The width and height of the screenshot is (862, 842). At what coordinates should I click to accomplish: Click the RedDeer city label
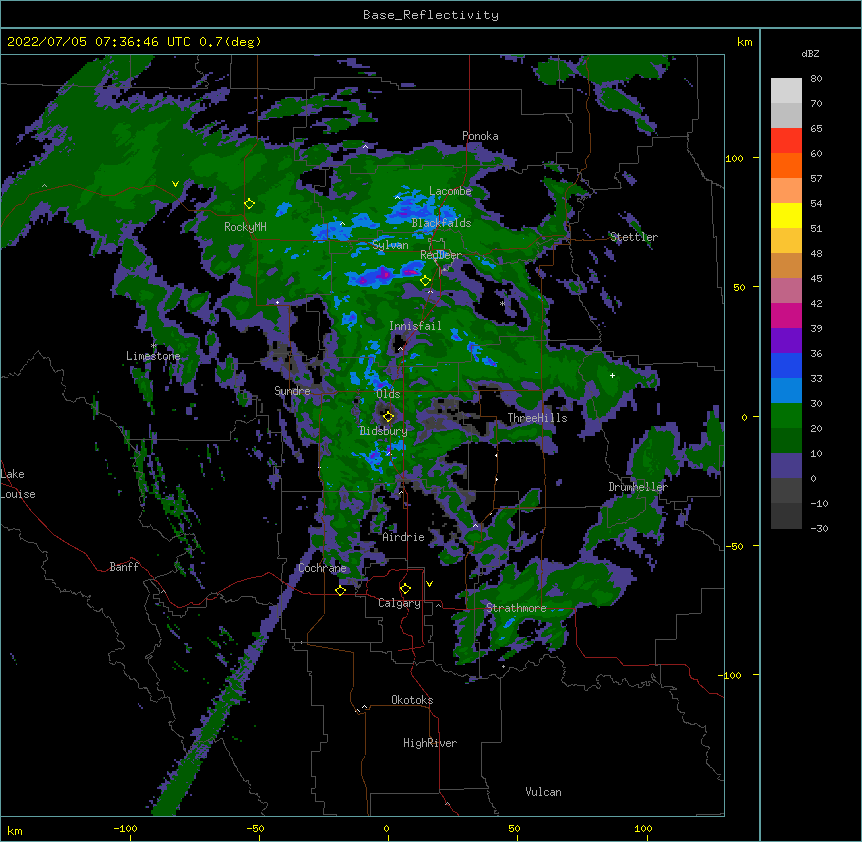[x=441, y=254]
